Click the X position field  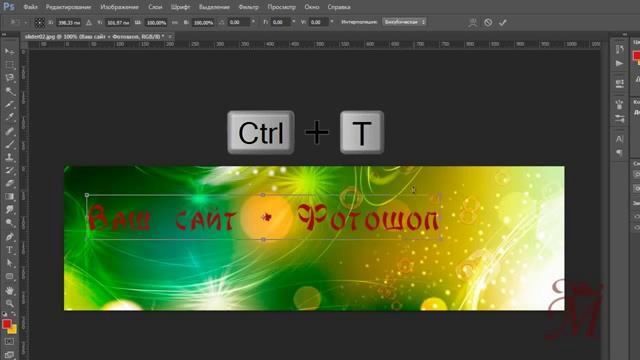(68, 22)
